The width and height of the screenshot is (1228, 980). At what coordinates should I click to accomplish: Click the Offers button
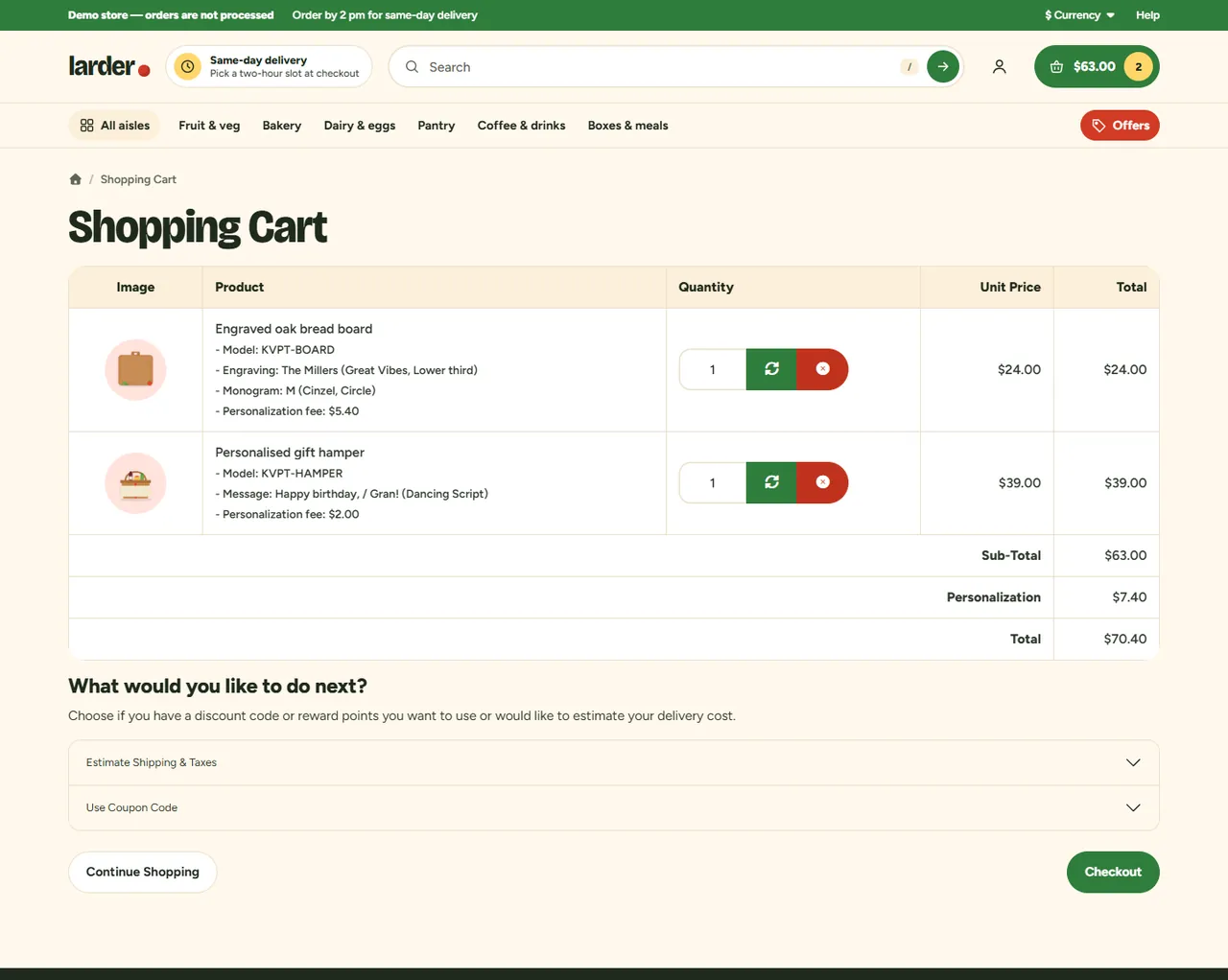tap(1120, 126)
